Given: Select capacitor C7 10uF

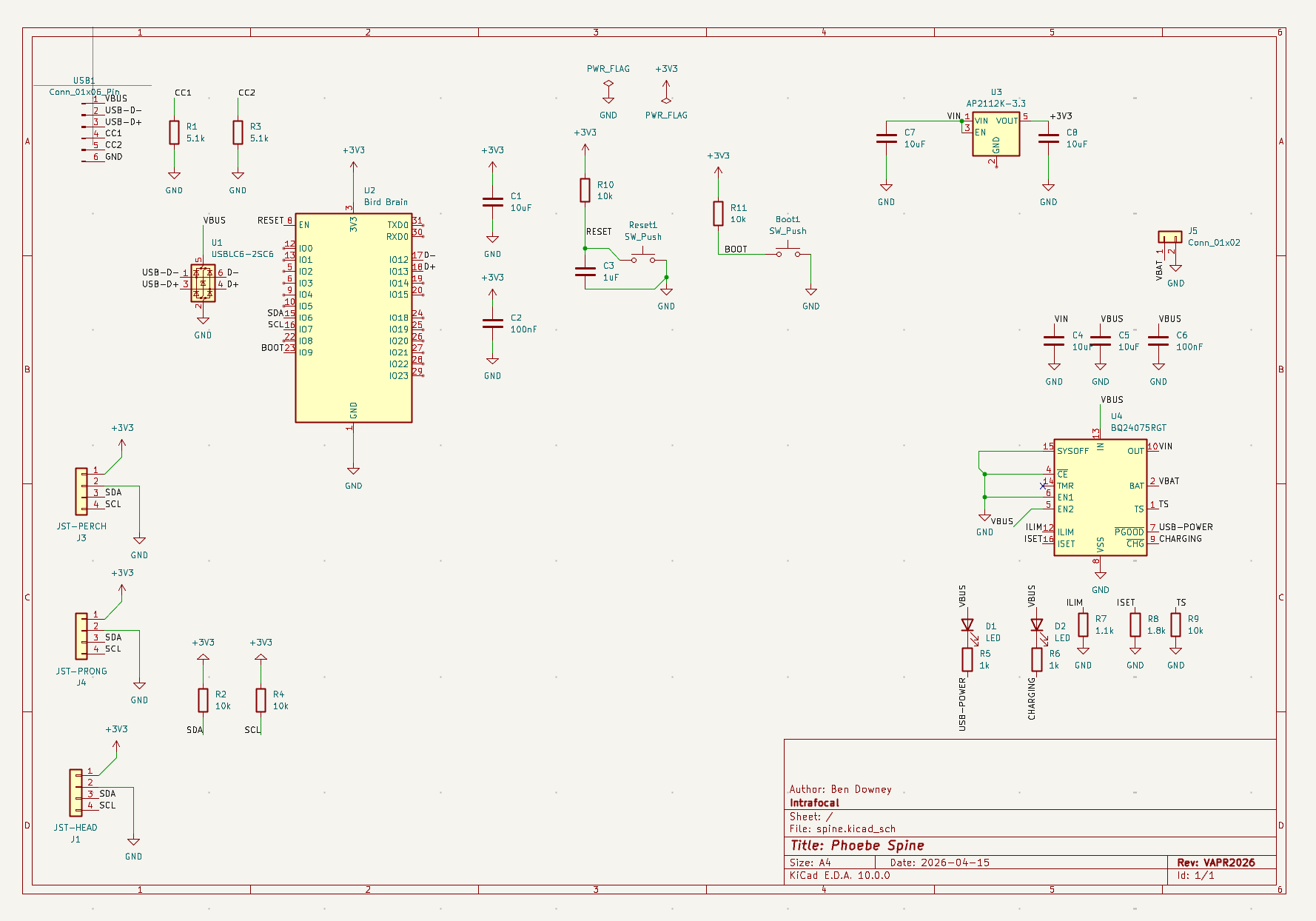Looking at the screenshot, I should click(886, 138).
